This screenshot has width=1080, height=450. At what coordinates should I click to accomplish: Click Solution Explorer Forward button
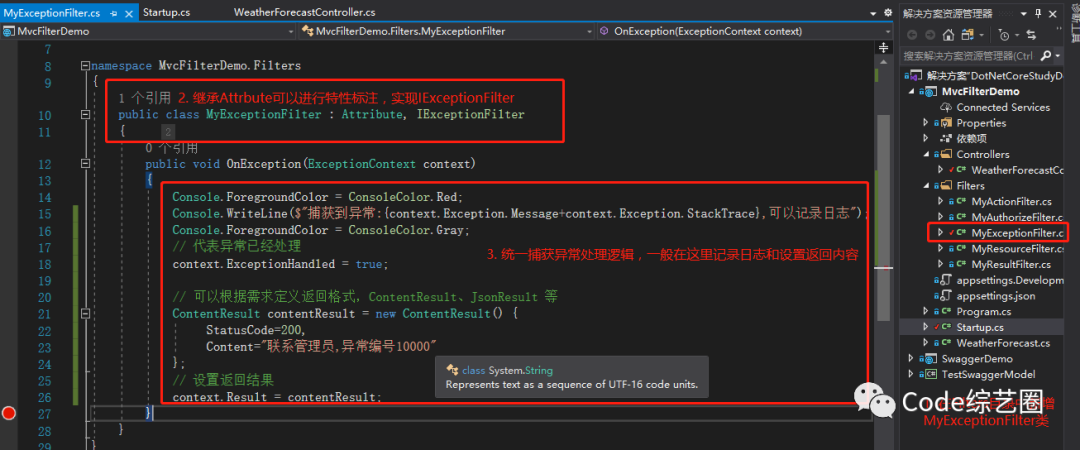pos(930,34)
